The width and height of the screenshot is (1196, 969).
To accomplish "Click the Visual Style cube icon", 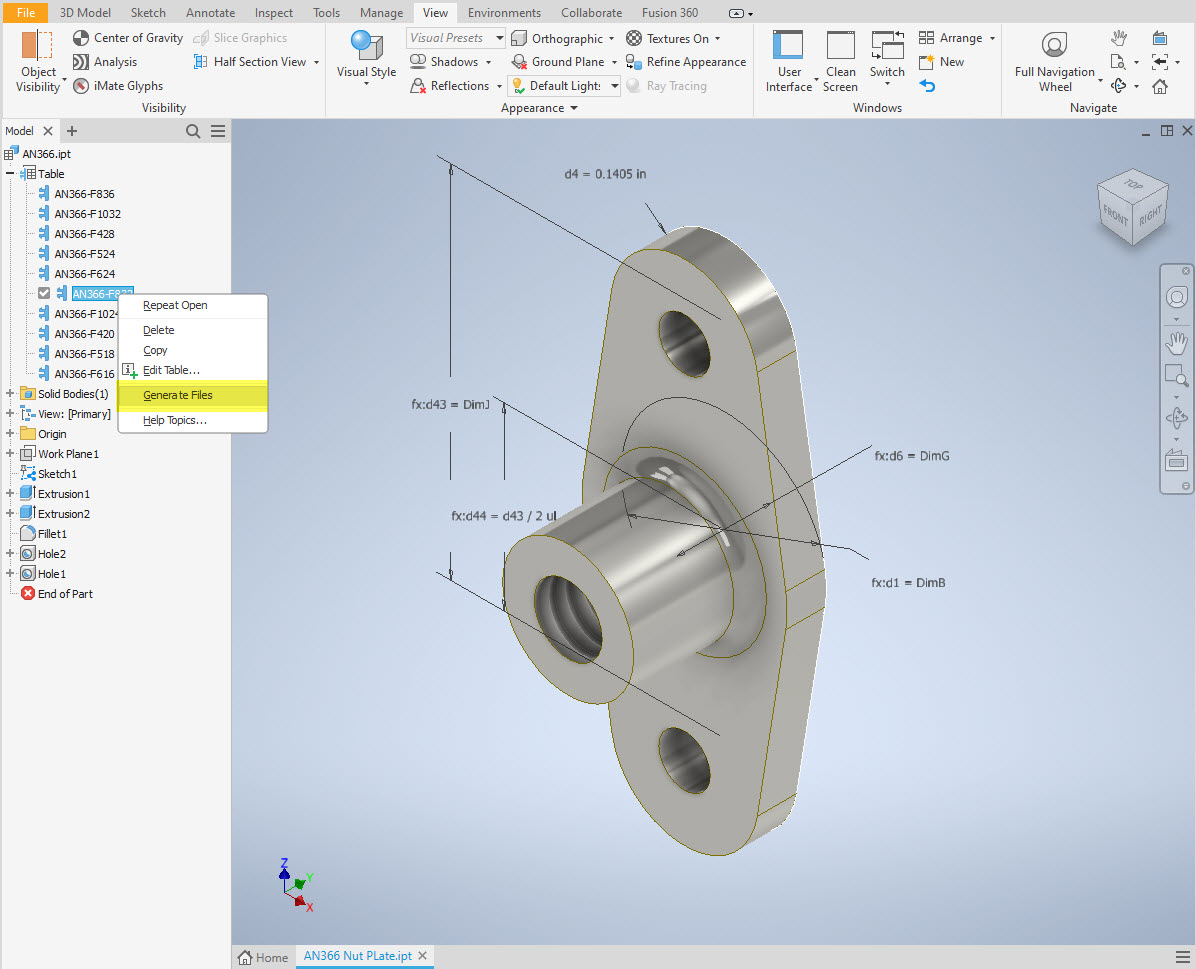I will 366,48.
